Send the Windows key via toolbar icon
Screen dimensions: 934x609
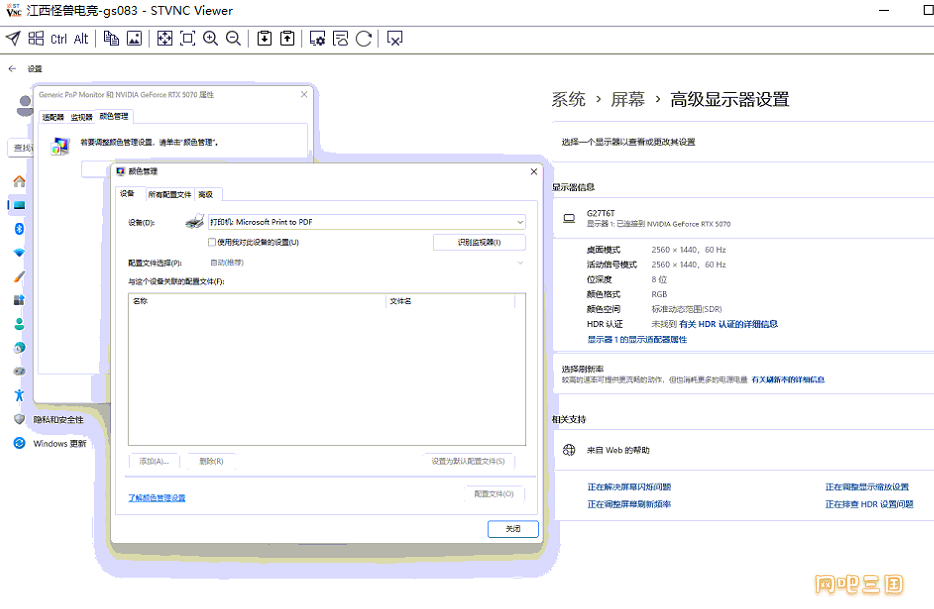coord(36,39)
